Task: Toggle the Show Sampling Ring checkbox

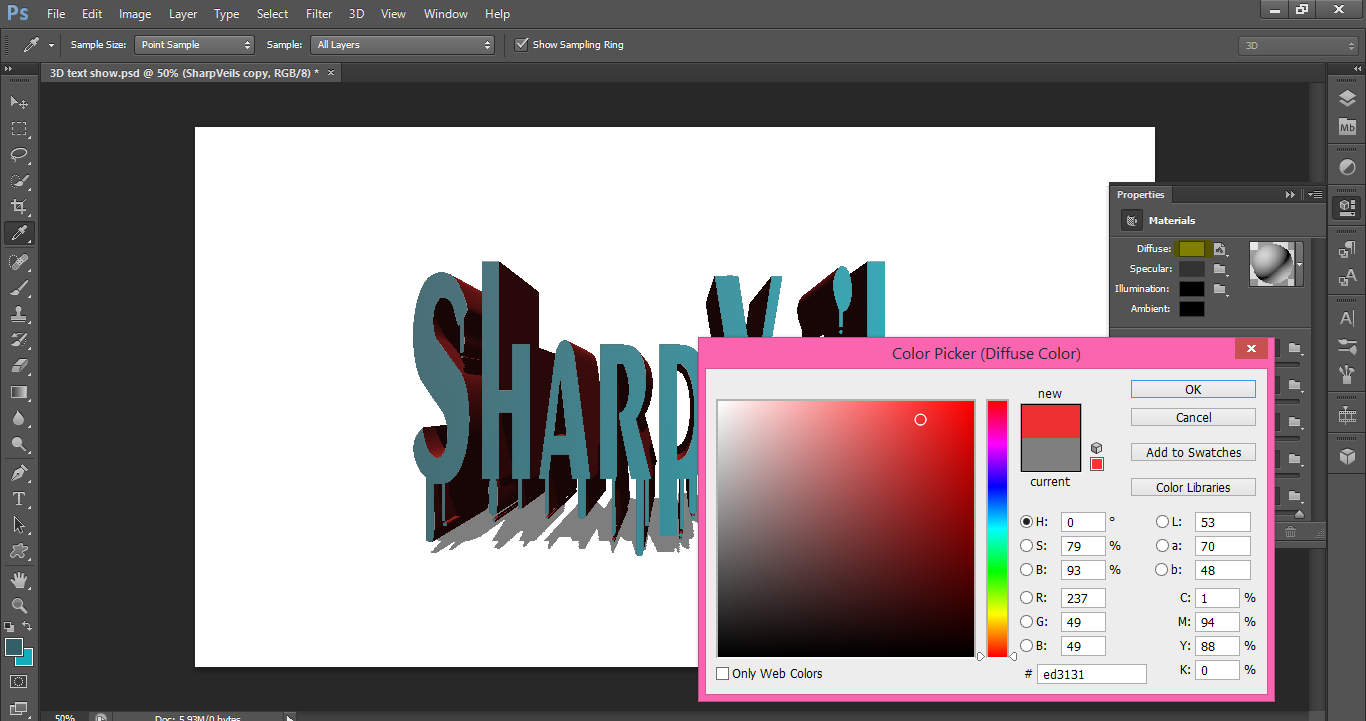Action: [x=521, y=45]
